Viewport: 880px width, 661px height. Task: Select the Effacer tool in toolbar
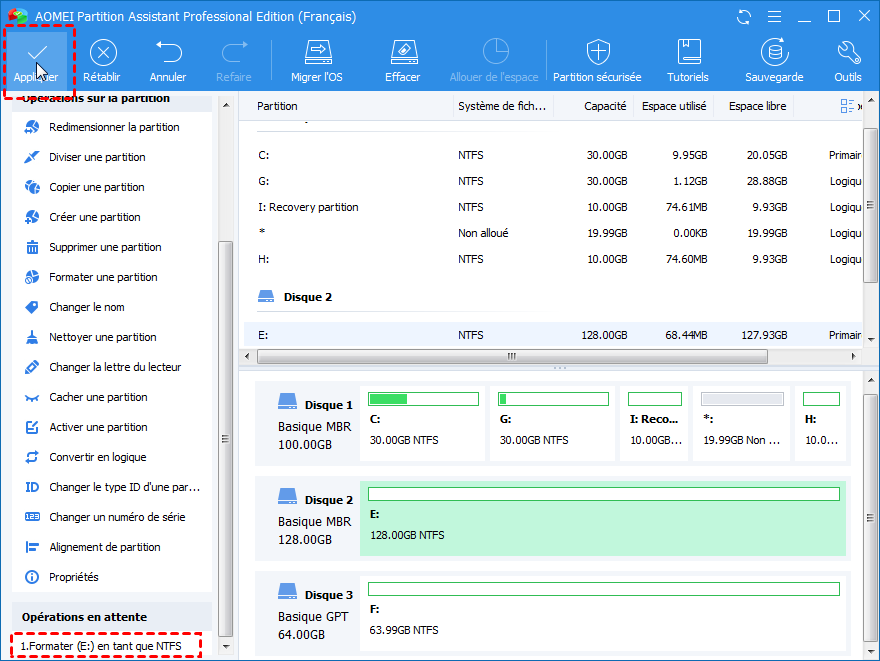tap(402, 60)
